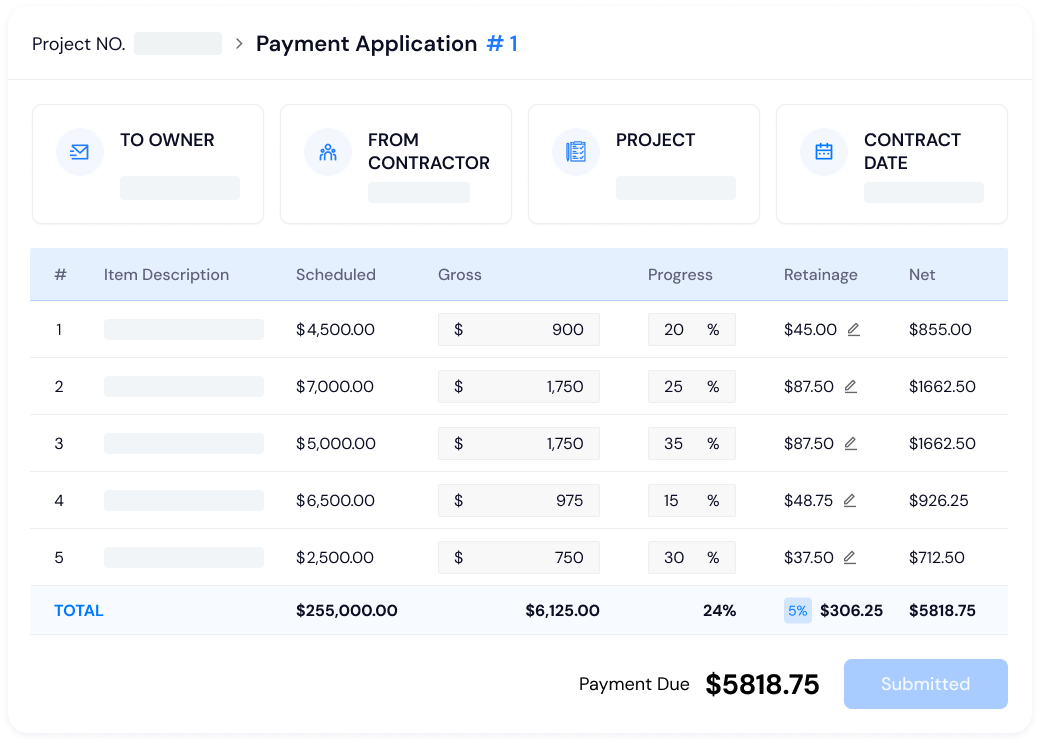Click the PROJECT clipboard icon
Image resolution: width=1040 pixels, height=743 pixels.
coord(575,152)
